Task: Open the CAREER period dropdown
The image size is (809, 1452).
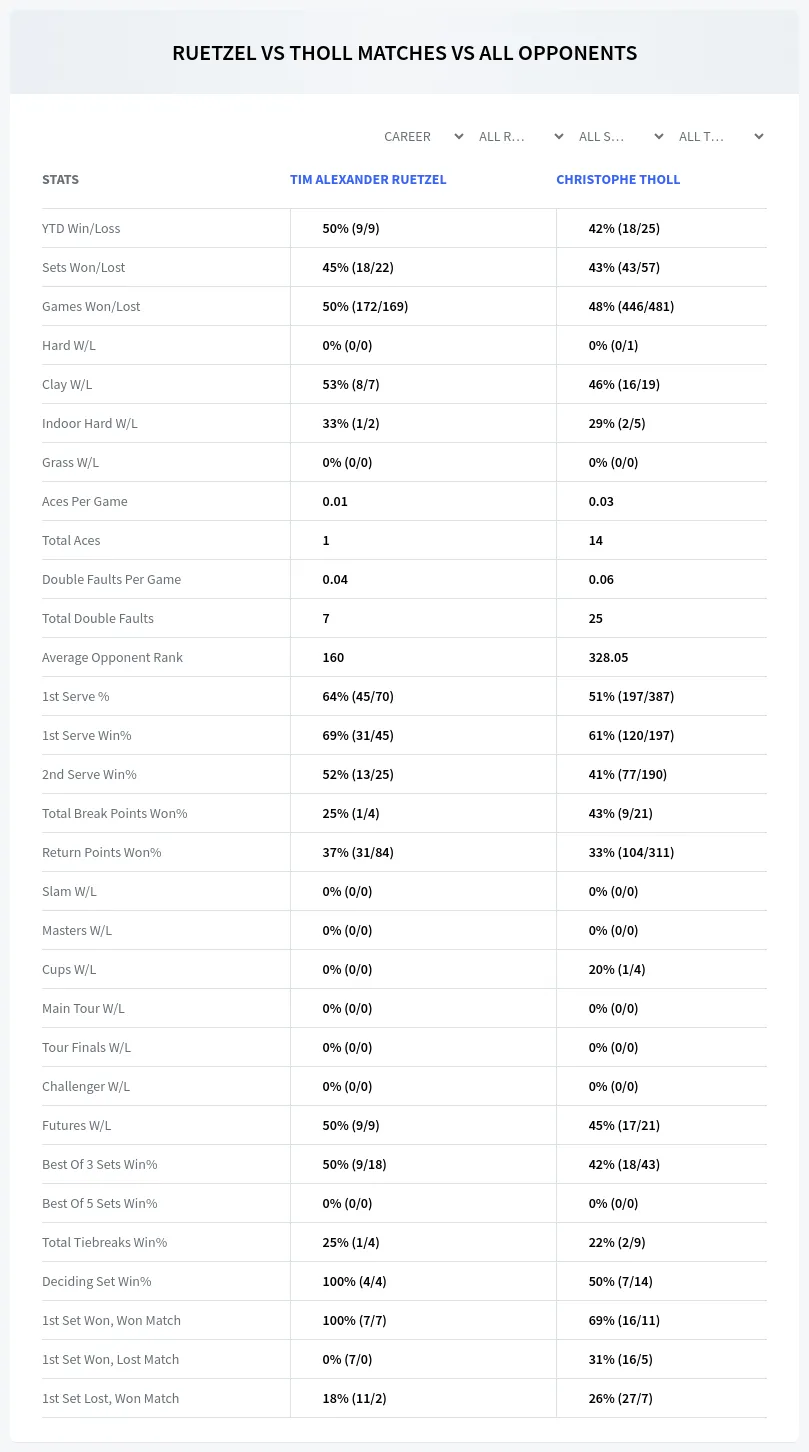Action: (x=422, y=136)
